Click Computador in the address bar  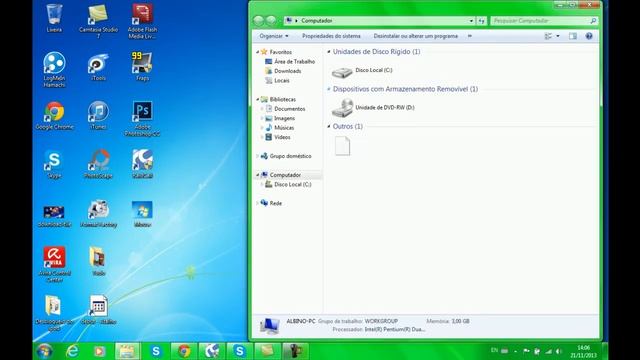pos(316,20)
